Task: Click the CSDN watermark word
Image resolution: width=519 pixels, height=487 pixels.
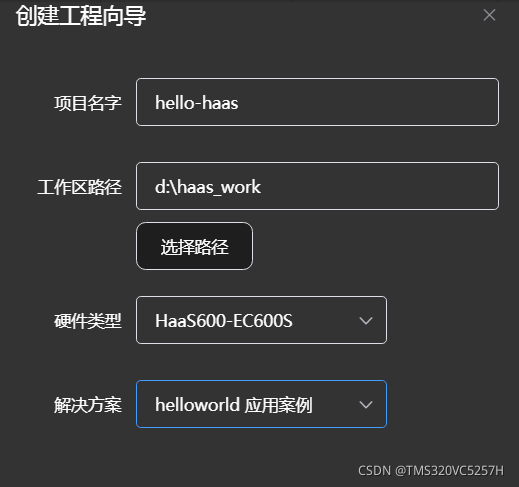Action: [374, 471]
